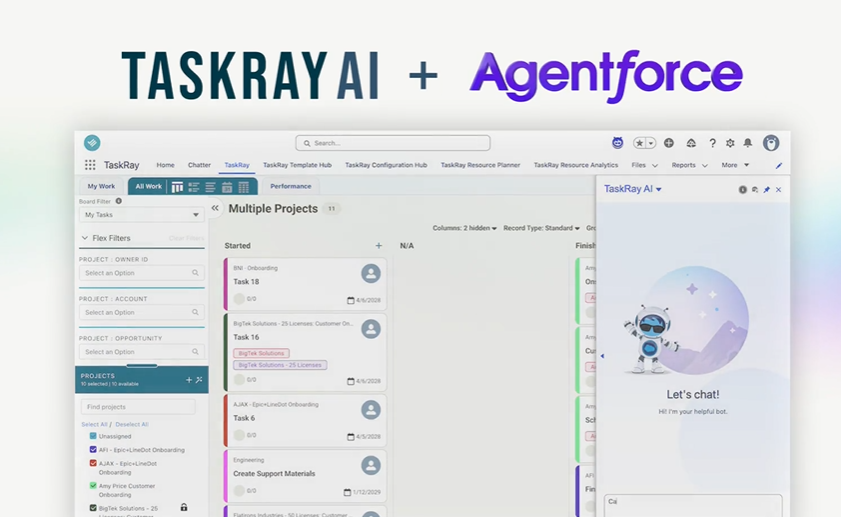Open the My Tasks board filter dropdown
The image size is (841, 517).
(x=142, y=215)
